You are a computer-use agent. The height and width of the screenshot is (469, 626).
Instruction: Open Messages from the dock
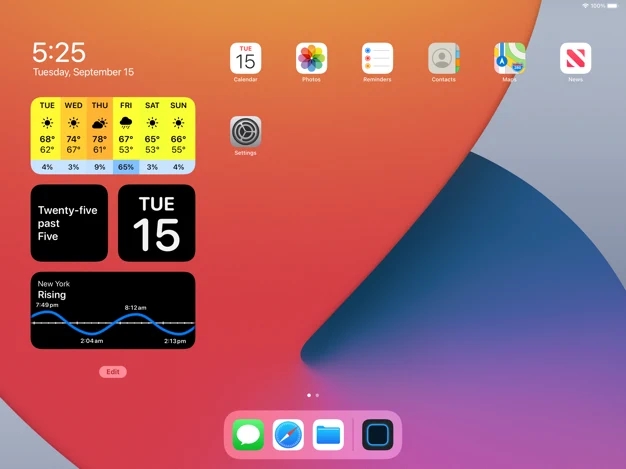click(x=248, y=435)
